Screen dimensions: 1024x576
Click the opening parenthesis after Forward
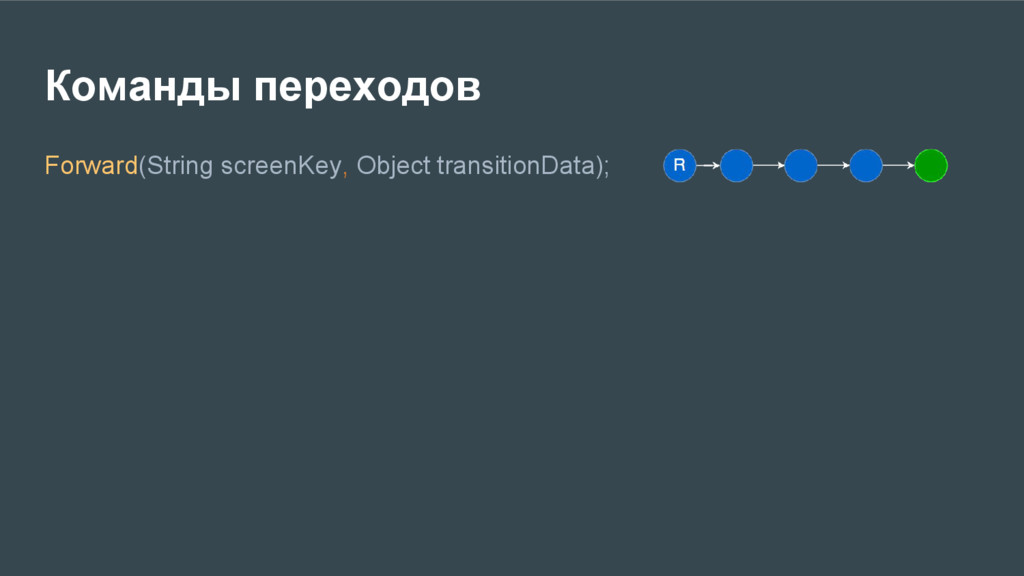(142, 167)
